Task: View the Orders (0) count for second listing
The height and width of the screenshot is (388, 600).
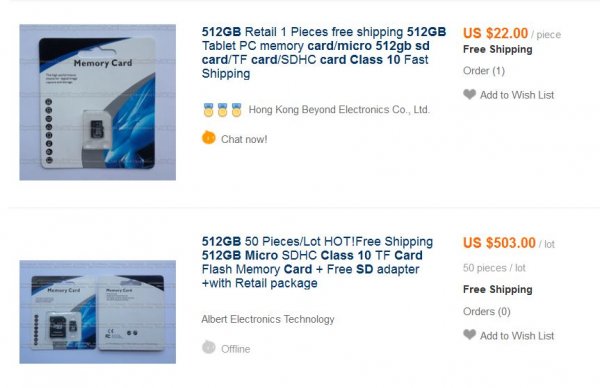Action: click(487, 311)
